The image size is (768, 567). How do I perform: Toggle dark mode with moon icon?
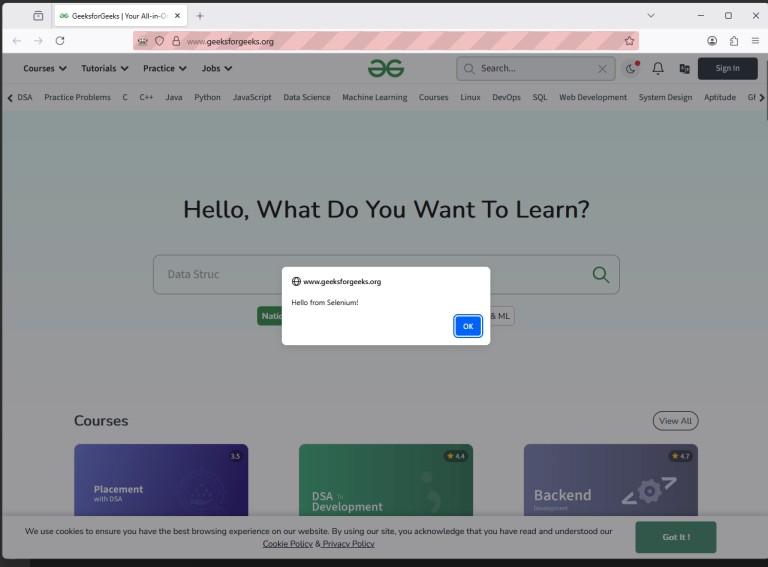click(x=631, y=69)
